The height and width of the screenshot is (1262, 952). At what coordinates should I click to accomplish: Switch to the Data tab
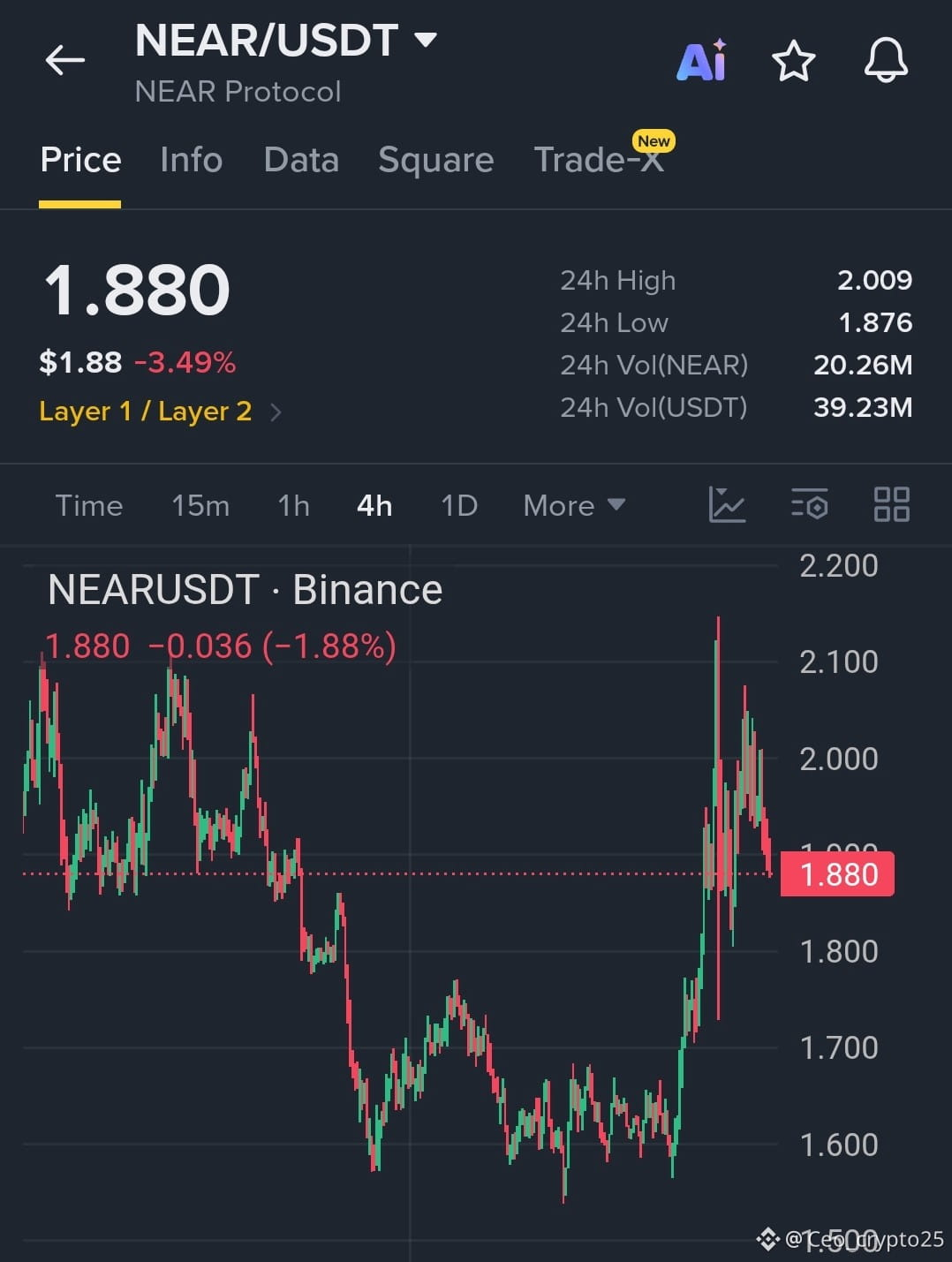click(301, 160)
